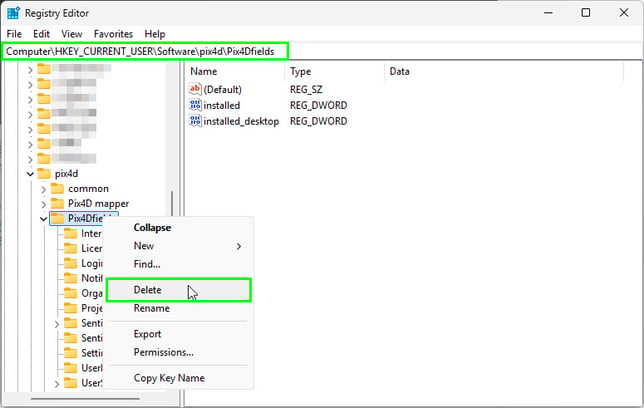Select the (Default) registry value
The height and width of the screenshot is (408, 644).
223,90
